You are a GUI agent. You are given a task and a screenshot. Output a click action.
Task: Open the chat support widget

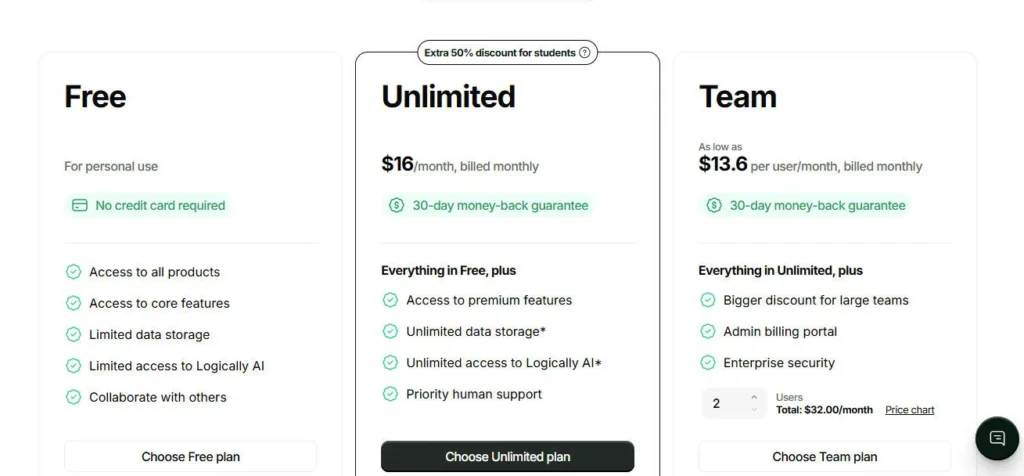point(997,438)
